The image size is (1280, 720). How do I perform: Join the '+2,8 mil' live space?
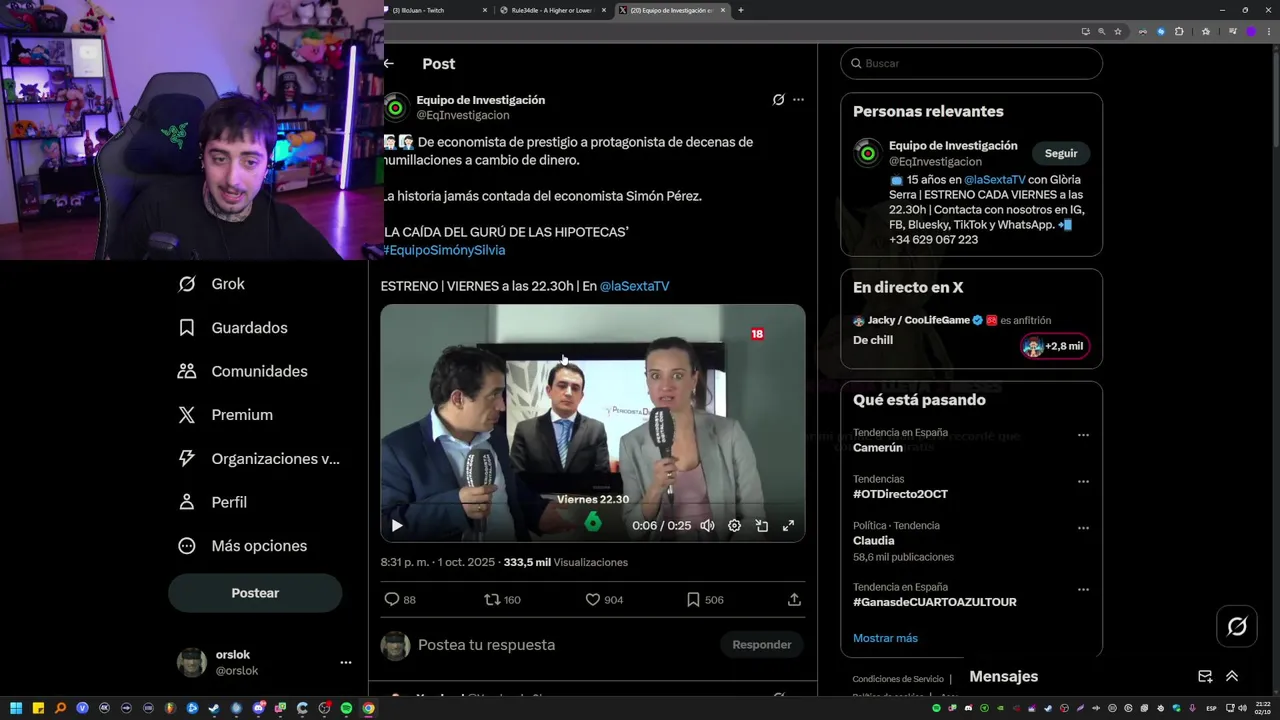point(1055,346)
